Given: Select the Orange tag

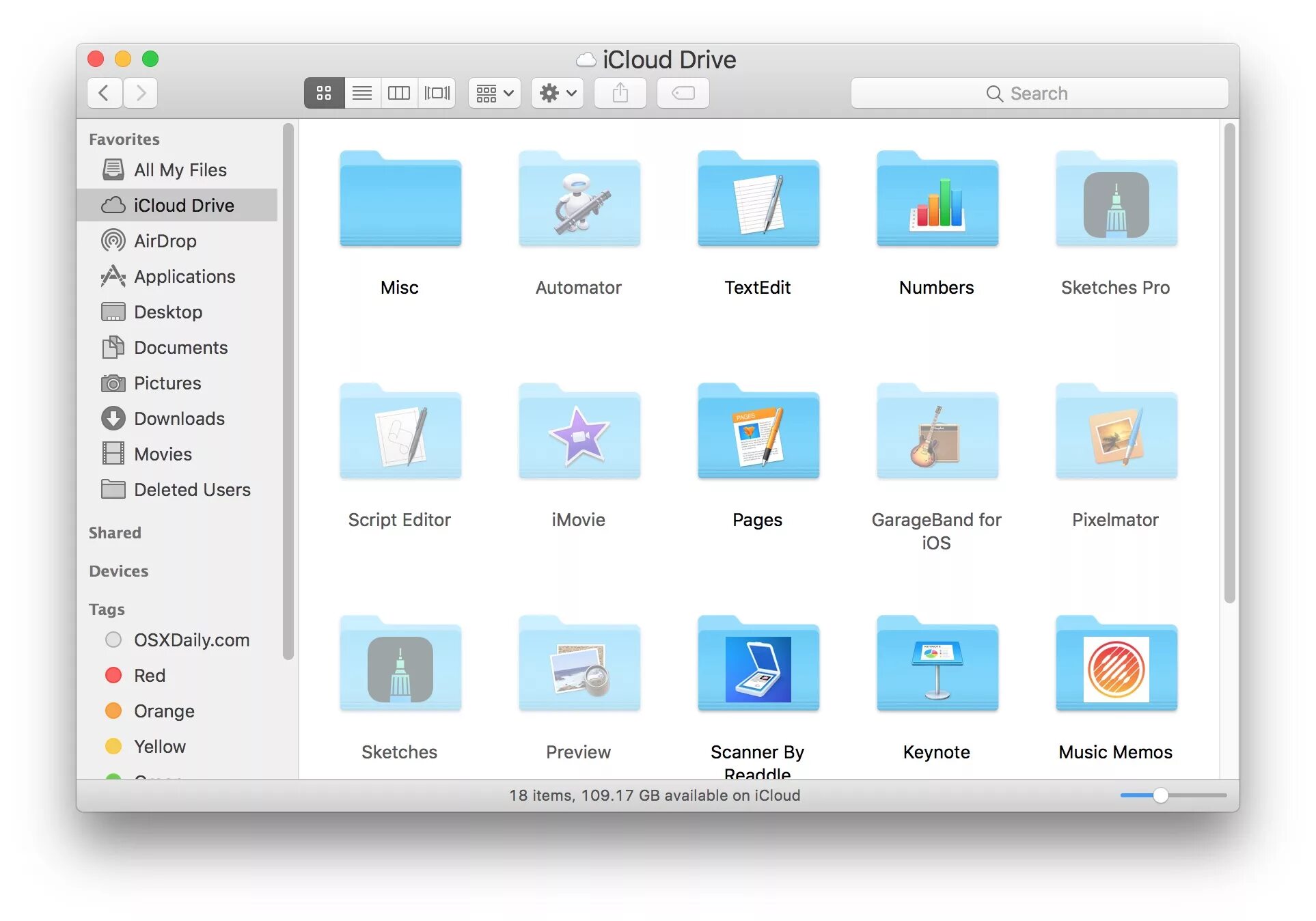Looking at the screenshot, I should click(x=178, y=711).
